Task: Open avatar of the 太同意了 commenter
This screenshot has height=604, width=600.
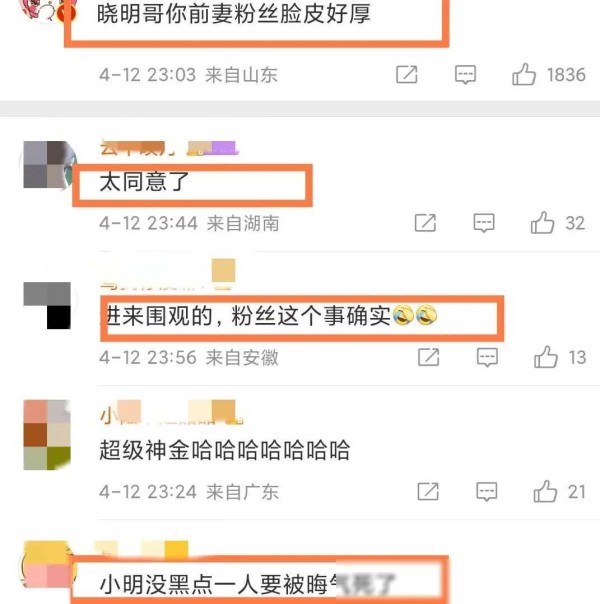Action: [x=47, y=165]
